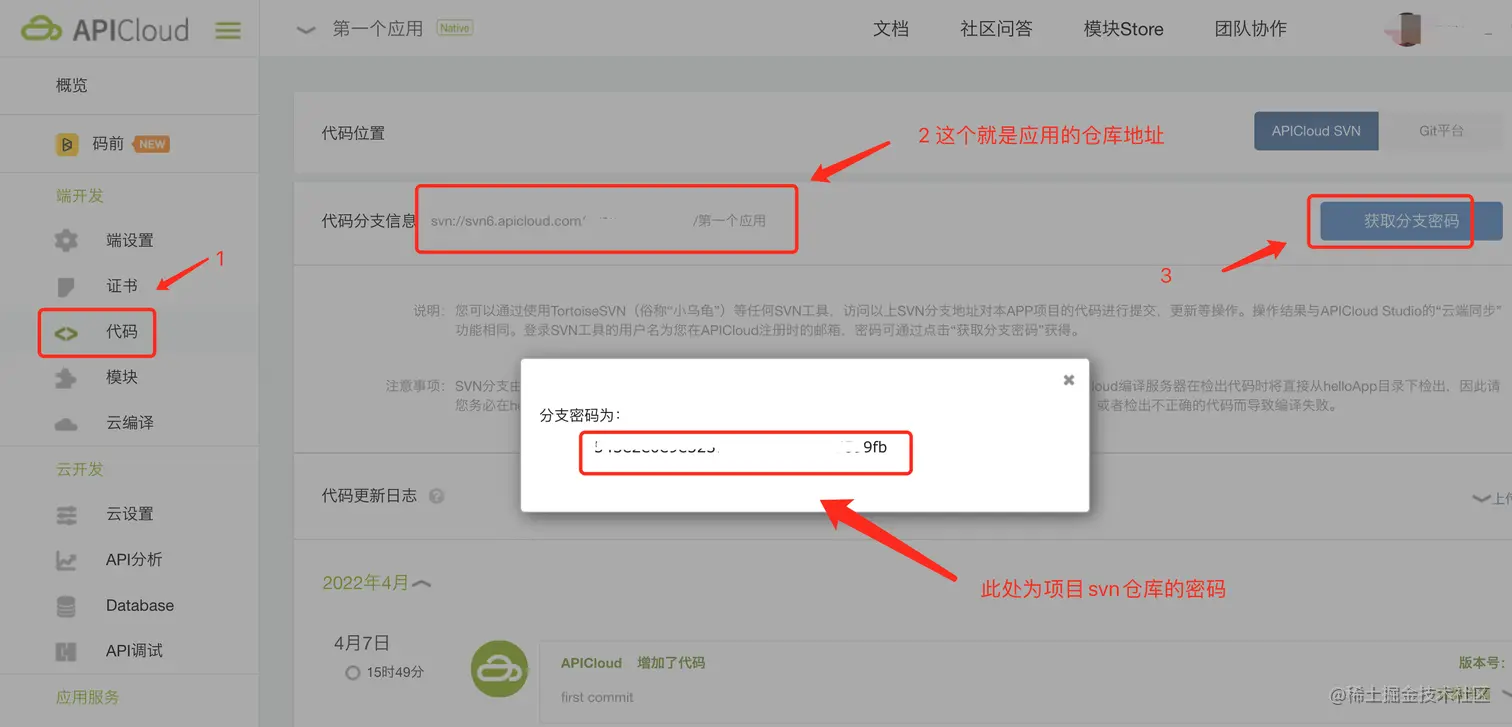Go to API调试 in sidebar
The width and height of the screenshot is (1512, 727).
pyautogui.click(x=134, y=651)
